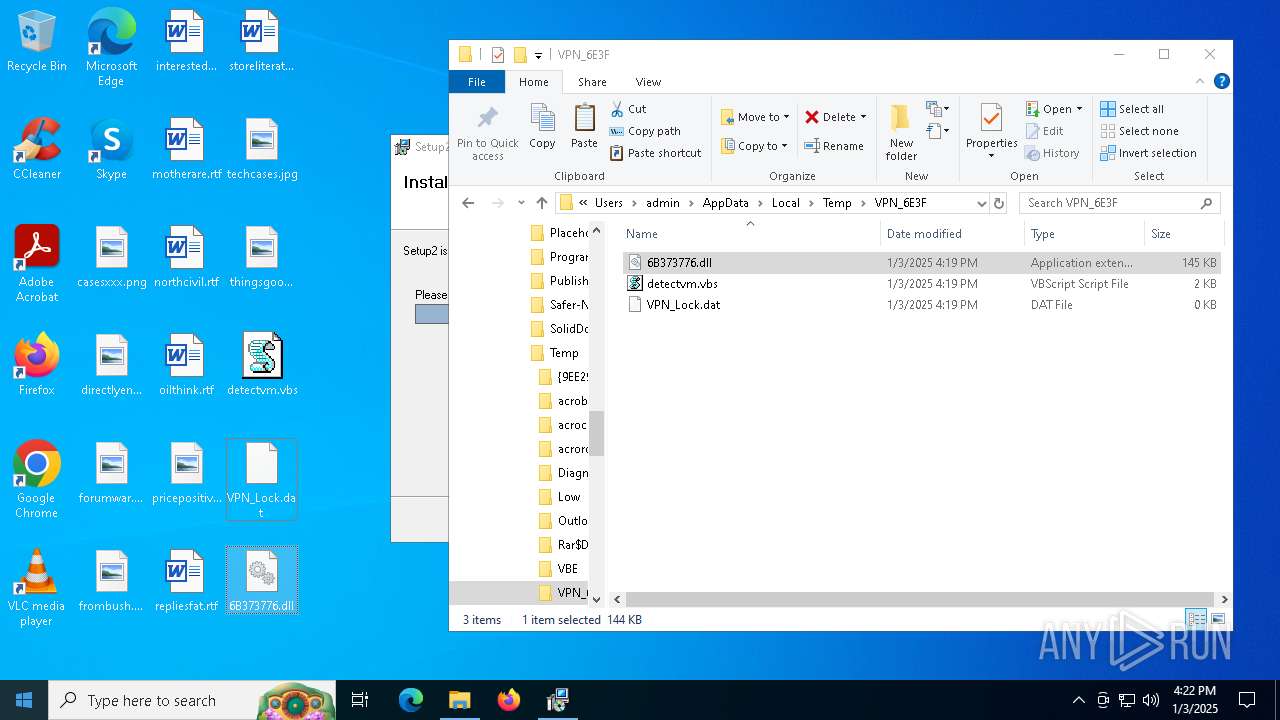The width and height of the screenshot is (1280, 720).
Task: Click Select all in ribbon
Action: coord(1132,109)
